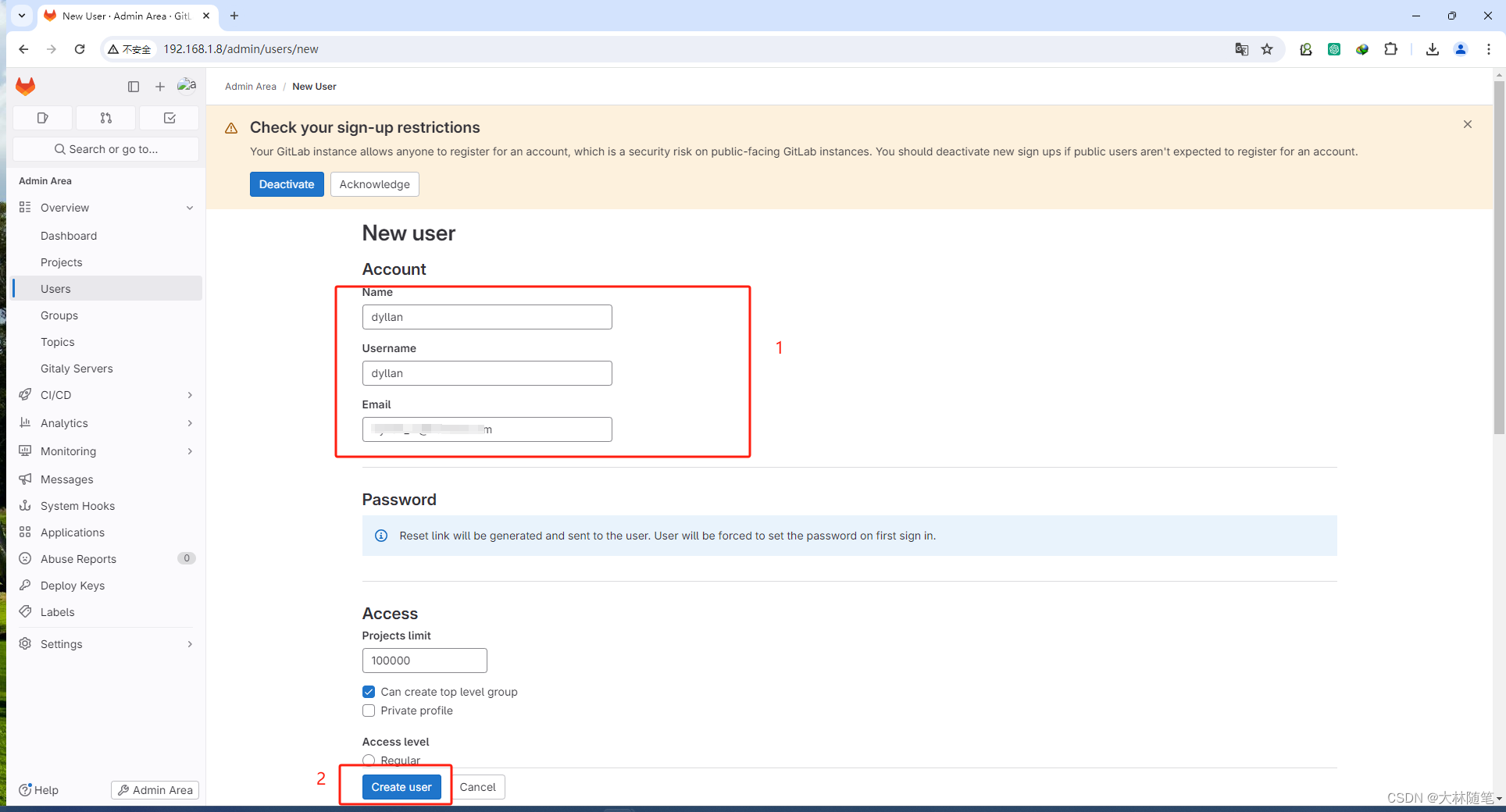Expand the Analytics section

tap(189, 423)
